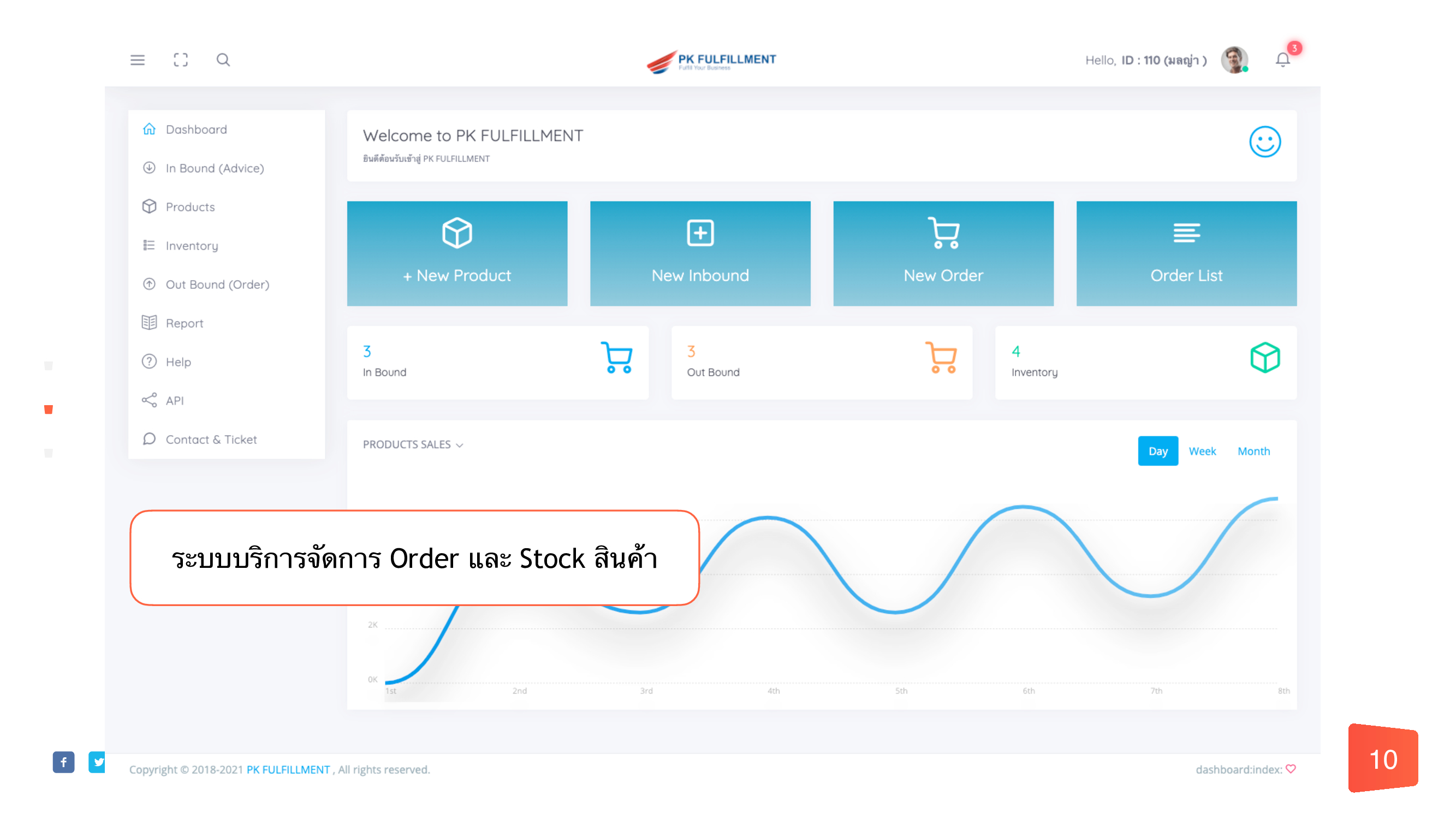Open Products in the sidebar

tap(190, 207)
